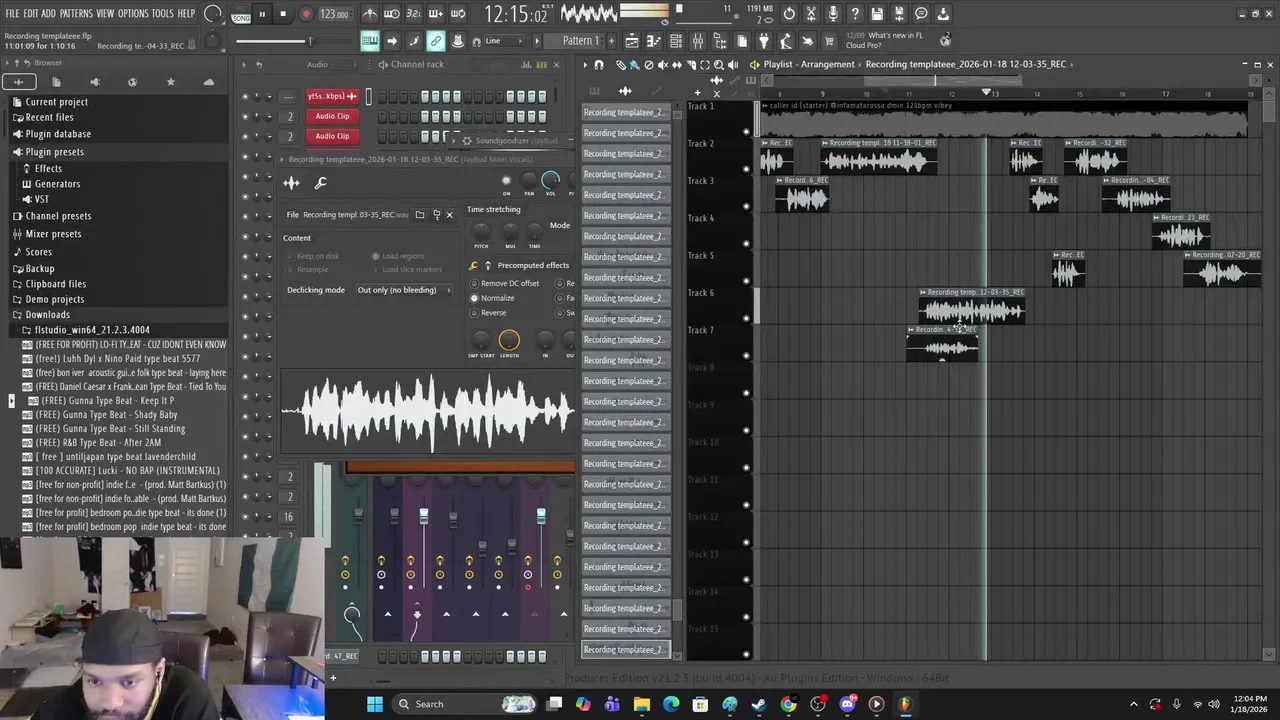Open the TOOLS menu
This screenshot has width=1280, height=720.
click(x=163, y=14)
